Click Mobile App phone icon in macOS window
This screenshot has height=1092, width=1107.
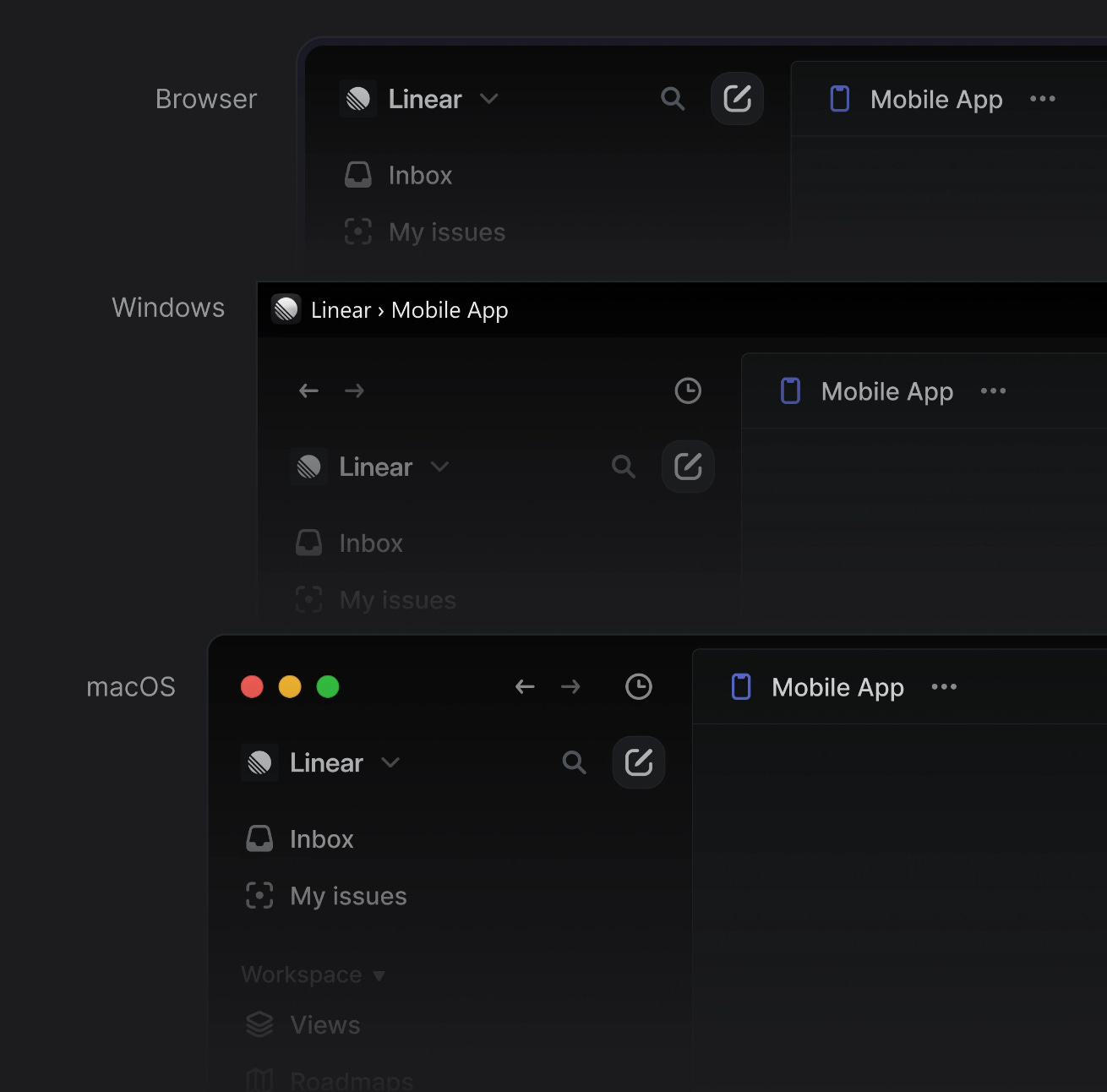[741, 686]
